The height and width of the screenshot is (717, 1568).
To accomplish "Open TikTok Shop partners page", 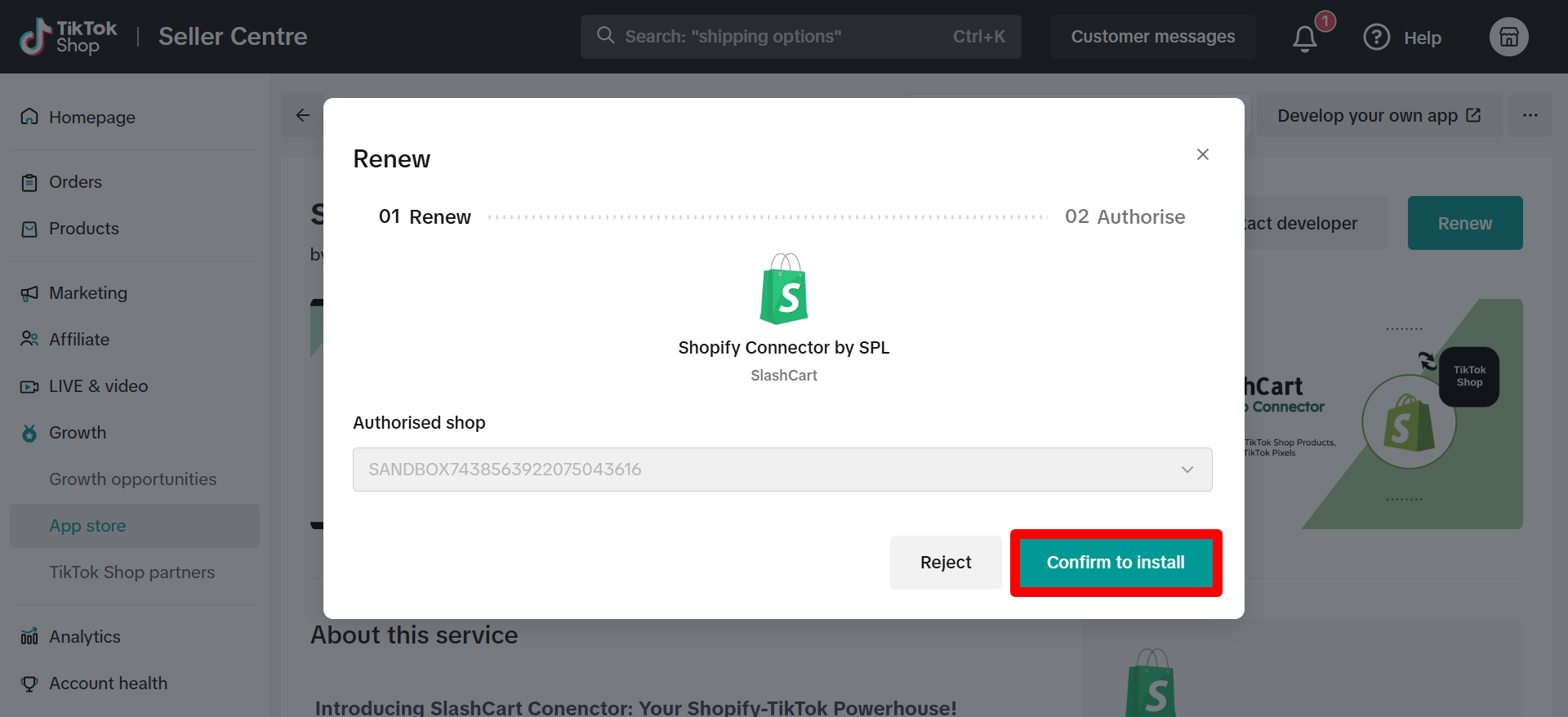I will [131, 572].
